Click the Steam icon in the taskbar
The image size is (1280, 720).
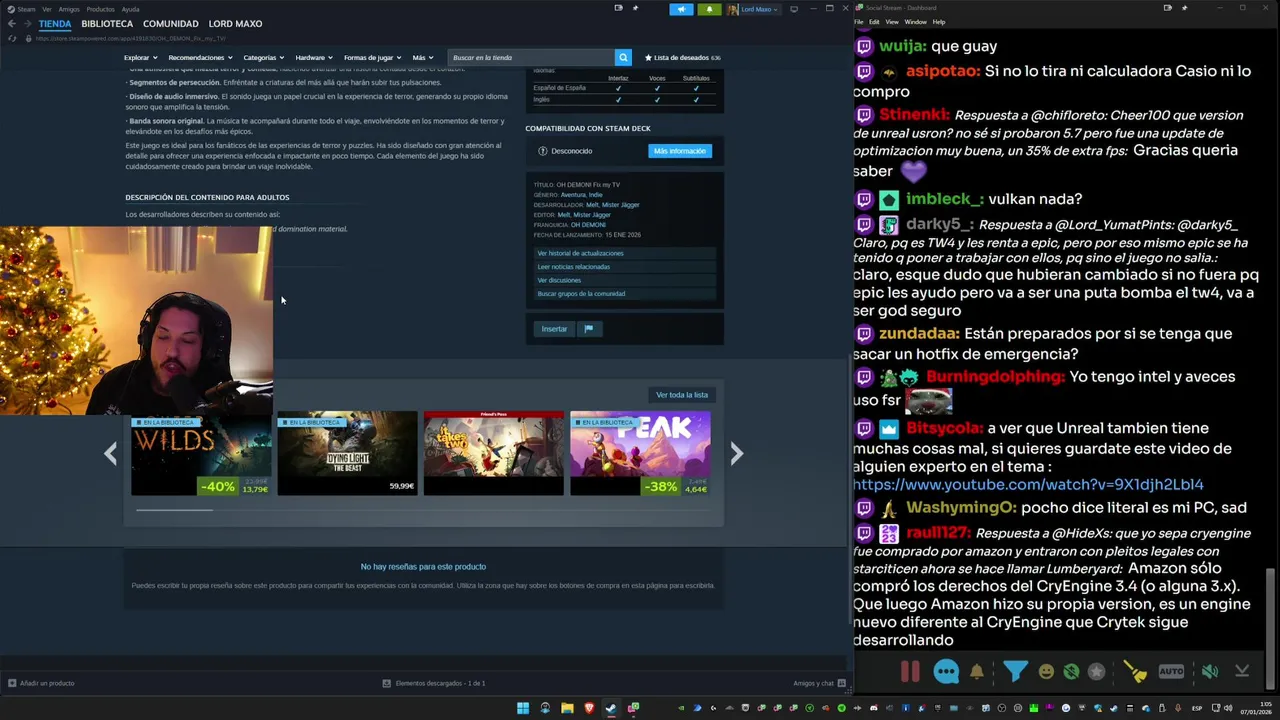pyautogui.click(x=611, y=708)
